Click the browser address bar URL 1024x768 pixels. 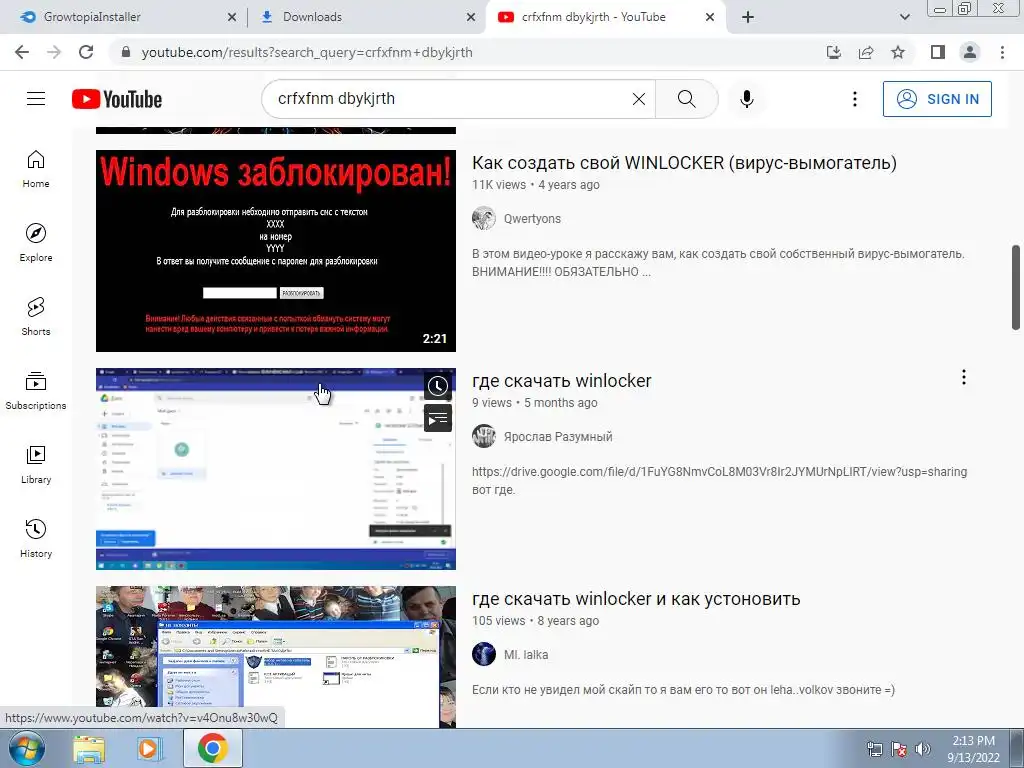pos(307,52)
